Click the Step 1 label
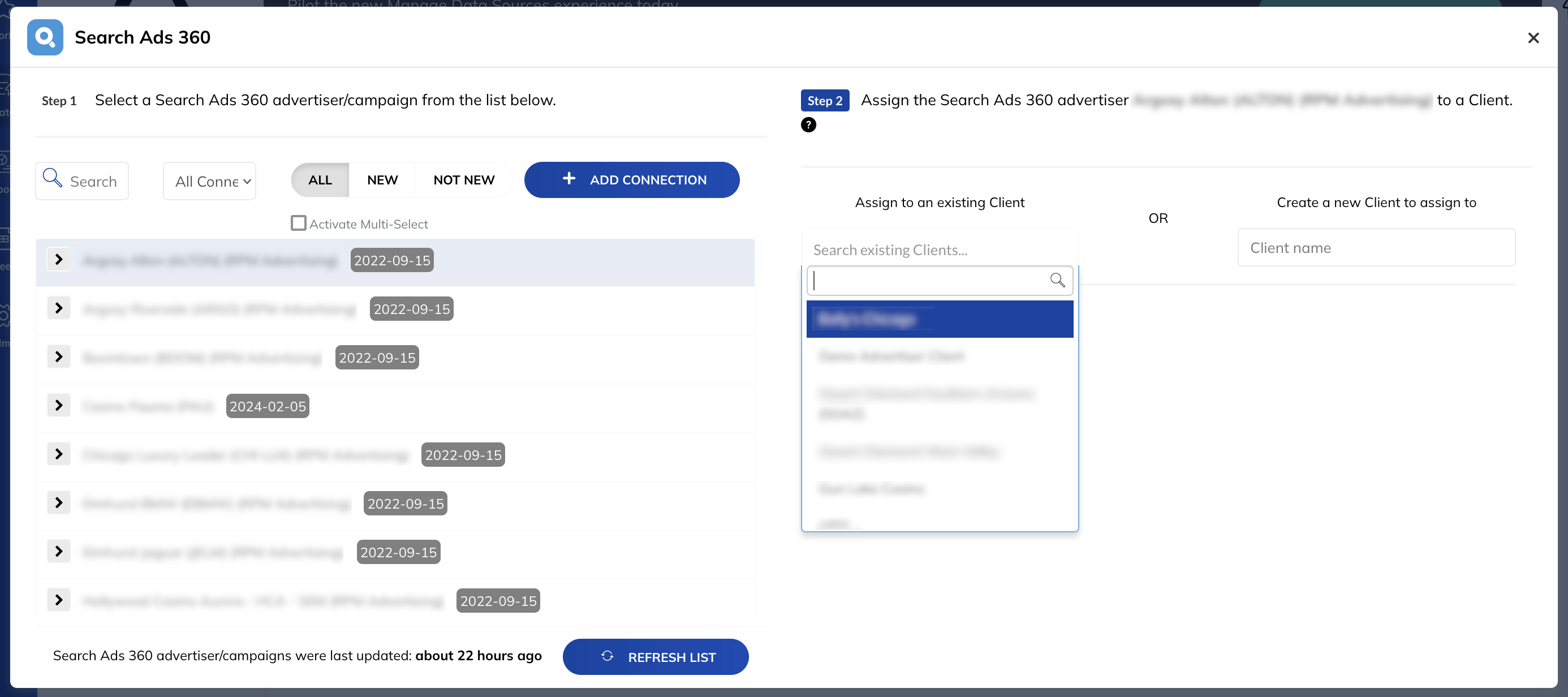This screenshot has height=697, width=1568. tap(59, 101)
